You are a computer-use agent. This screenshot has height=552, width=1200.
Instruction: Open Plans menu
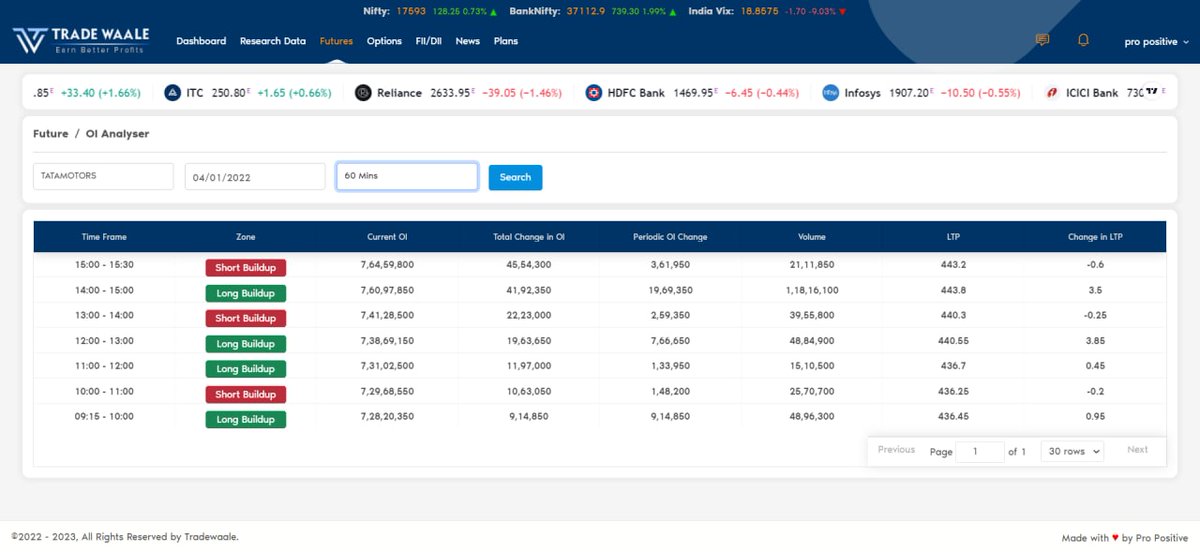click(x=506, y=41)
